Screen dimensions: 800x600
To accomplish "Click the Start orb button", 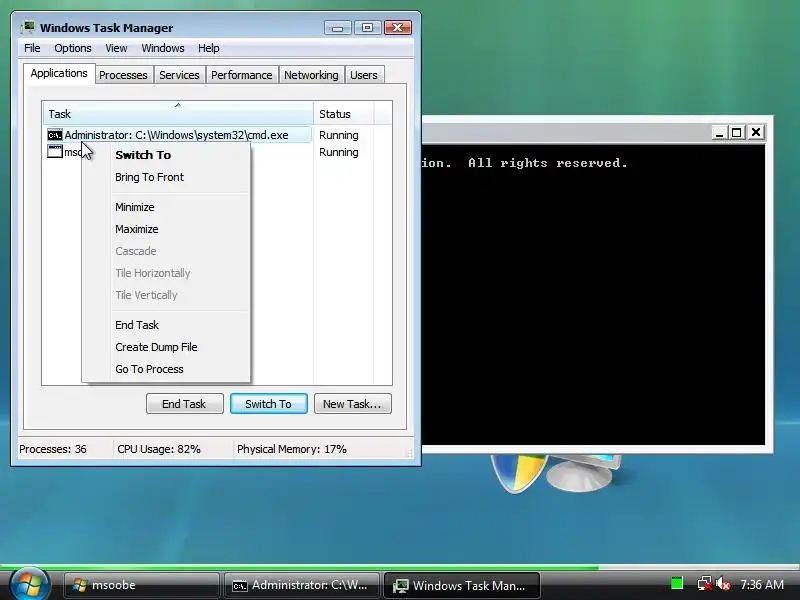I will point(29,585).
